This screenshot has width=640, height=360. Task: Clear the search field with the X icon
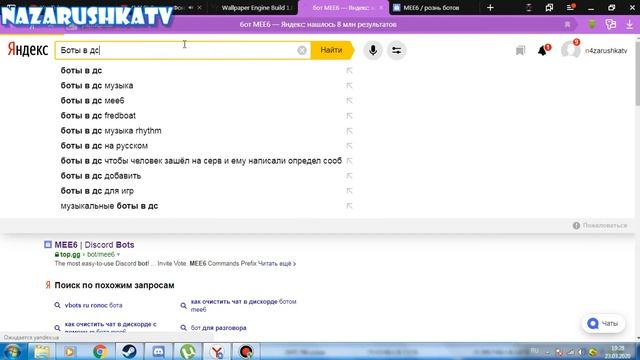point(302,50)
